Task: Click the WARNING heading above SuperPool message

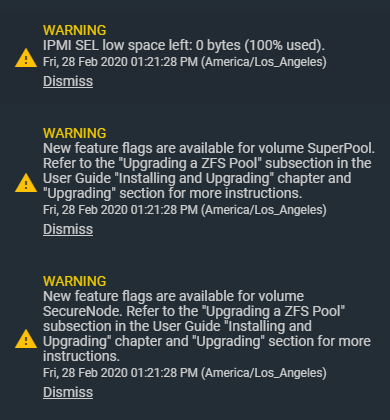Action: (75, 133)
